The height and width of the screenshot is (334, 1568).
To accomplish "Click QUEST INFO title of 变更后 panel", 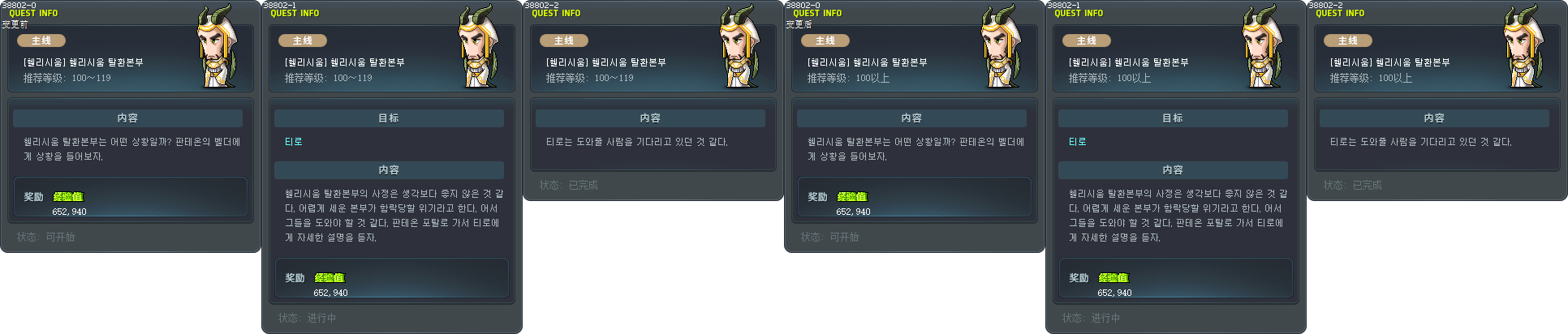I will tap(817, 13).
